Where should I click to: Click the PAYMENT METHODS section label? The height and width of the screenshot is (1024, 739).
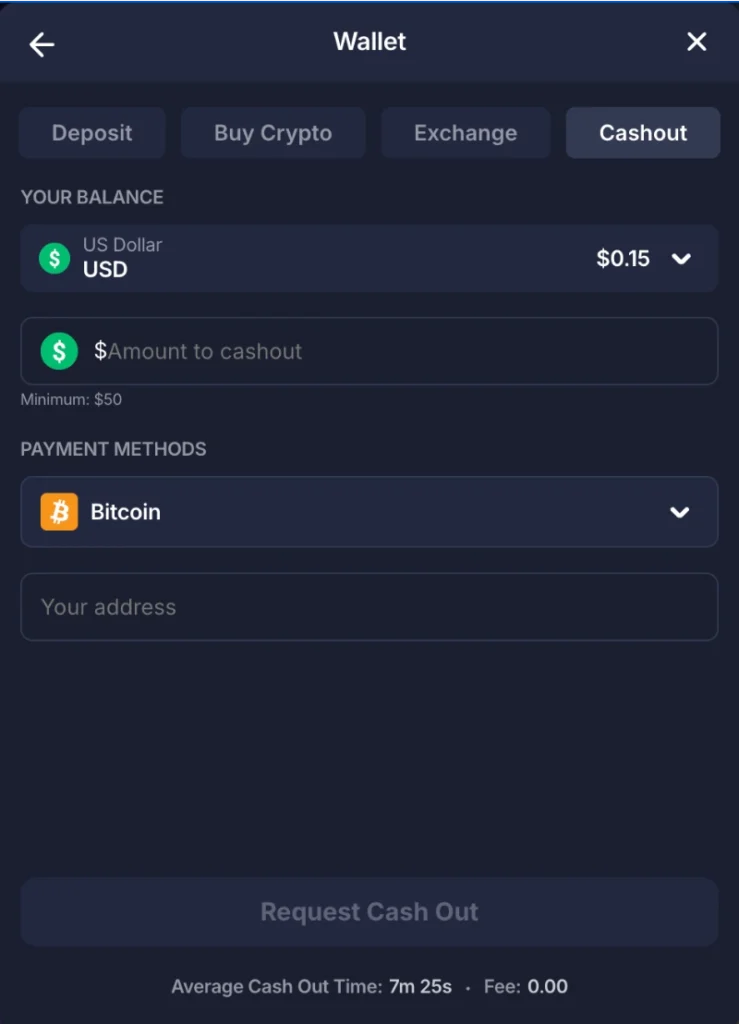[113, 449]
